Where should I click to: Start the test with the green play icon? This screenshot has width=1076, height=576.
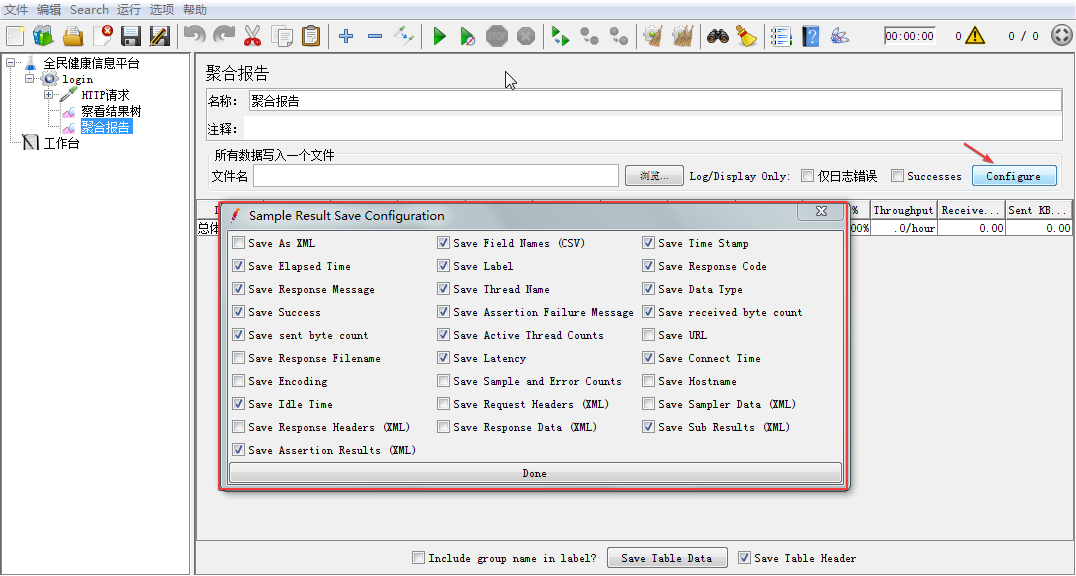438,35
